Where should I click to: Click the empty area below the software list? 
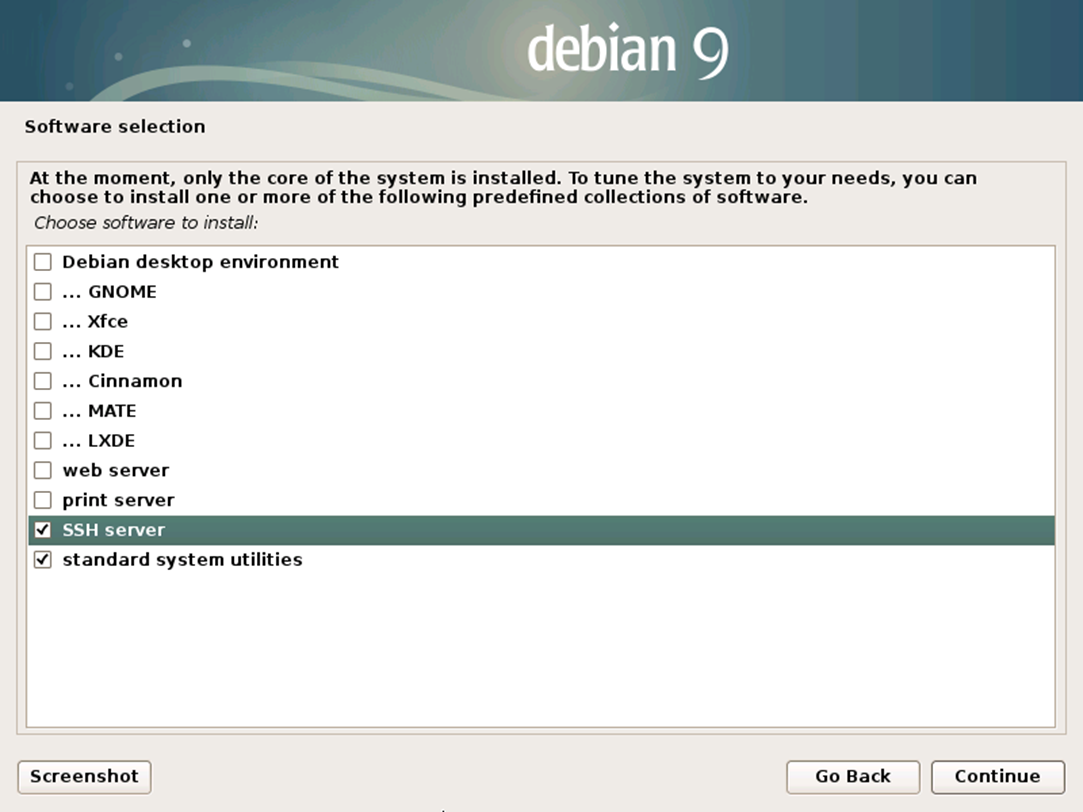tap(540, 650)
